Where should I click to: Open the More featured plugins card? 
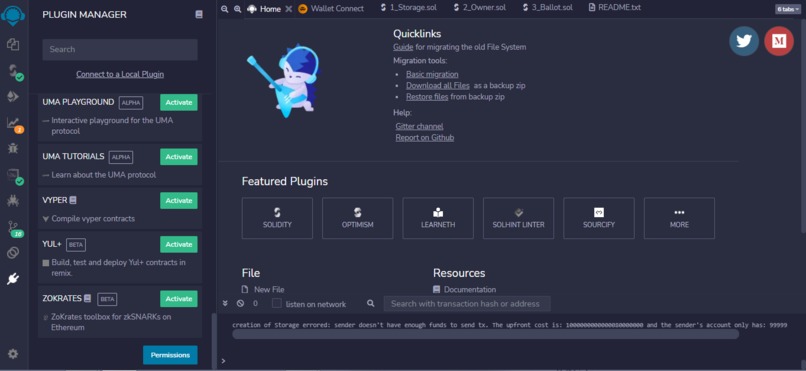679,218
